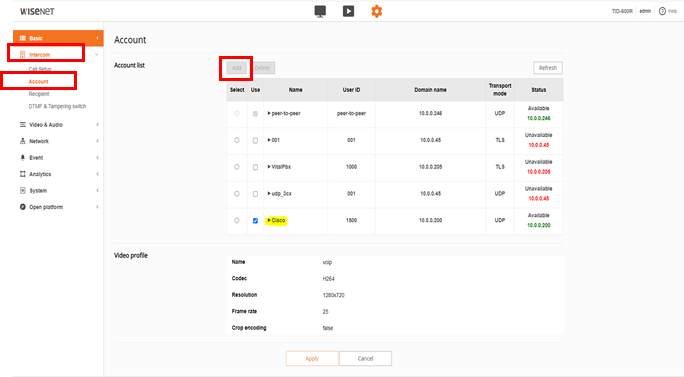Open the Help question mark icon
Viewport: 684px width, 377px height.
(x=662, y=11)
